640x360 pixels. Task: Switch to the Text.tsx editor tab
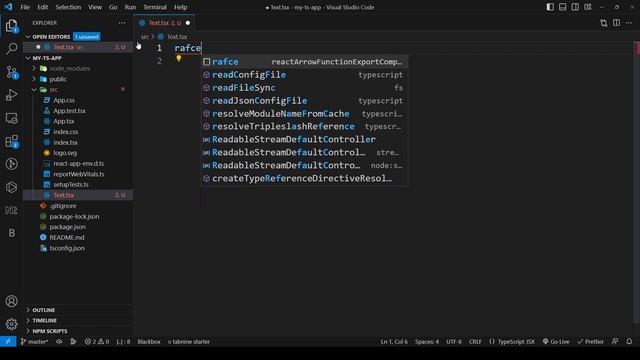point(164,23)
